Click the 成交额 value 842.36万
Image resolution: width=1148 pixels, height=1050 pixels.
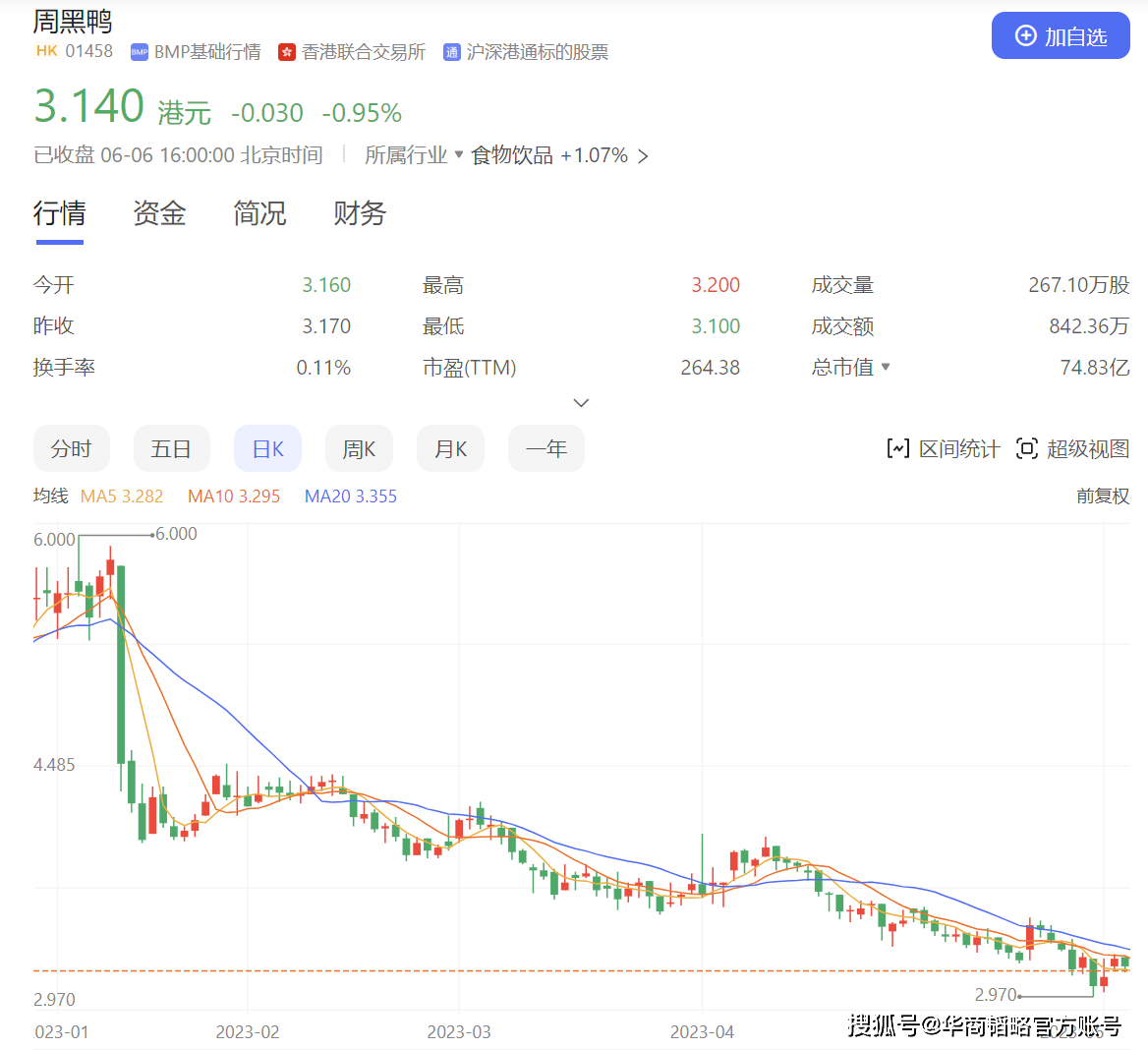coord(1089,325)
